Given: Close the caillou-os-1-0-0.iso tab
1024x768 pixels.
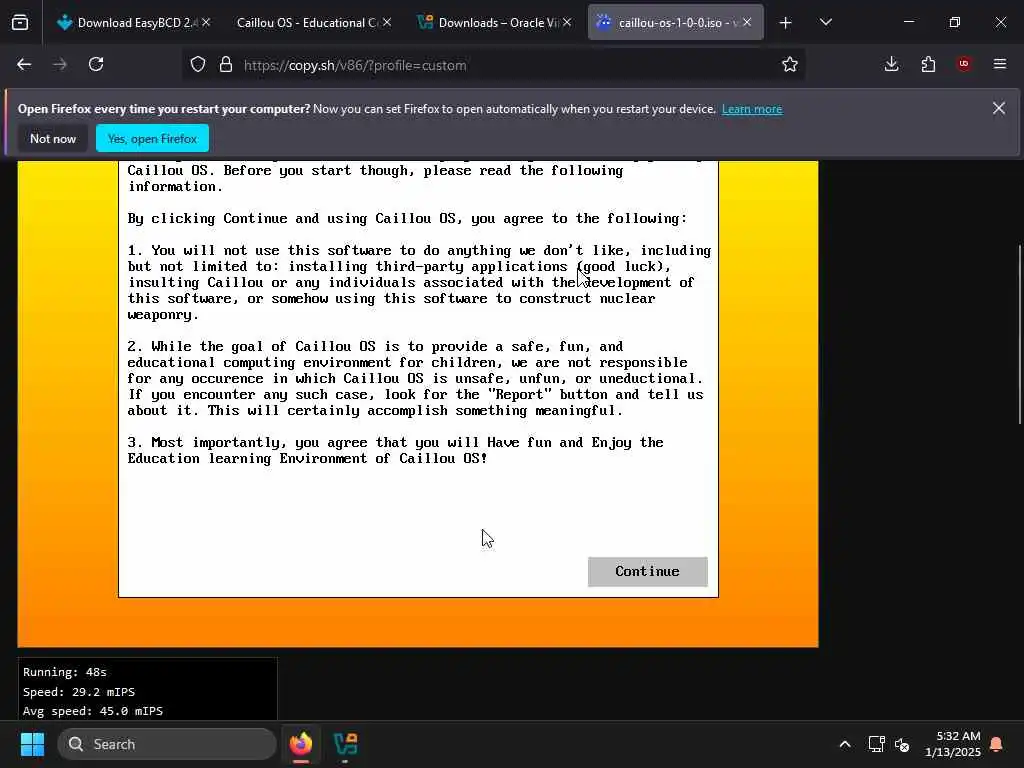Looking at the screenshot, I should click(x=747, y=22).
